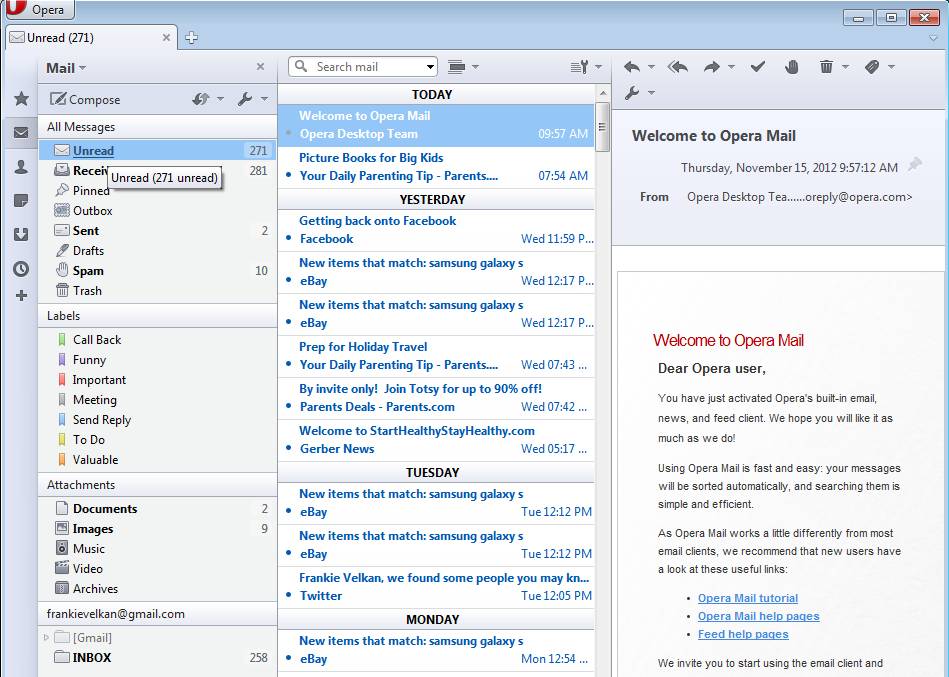Open the Drafts folder
Viewport: 949px width, 677px height.
(x=157, y=250)
